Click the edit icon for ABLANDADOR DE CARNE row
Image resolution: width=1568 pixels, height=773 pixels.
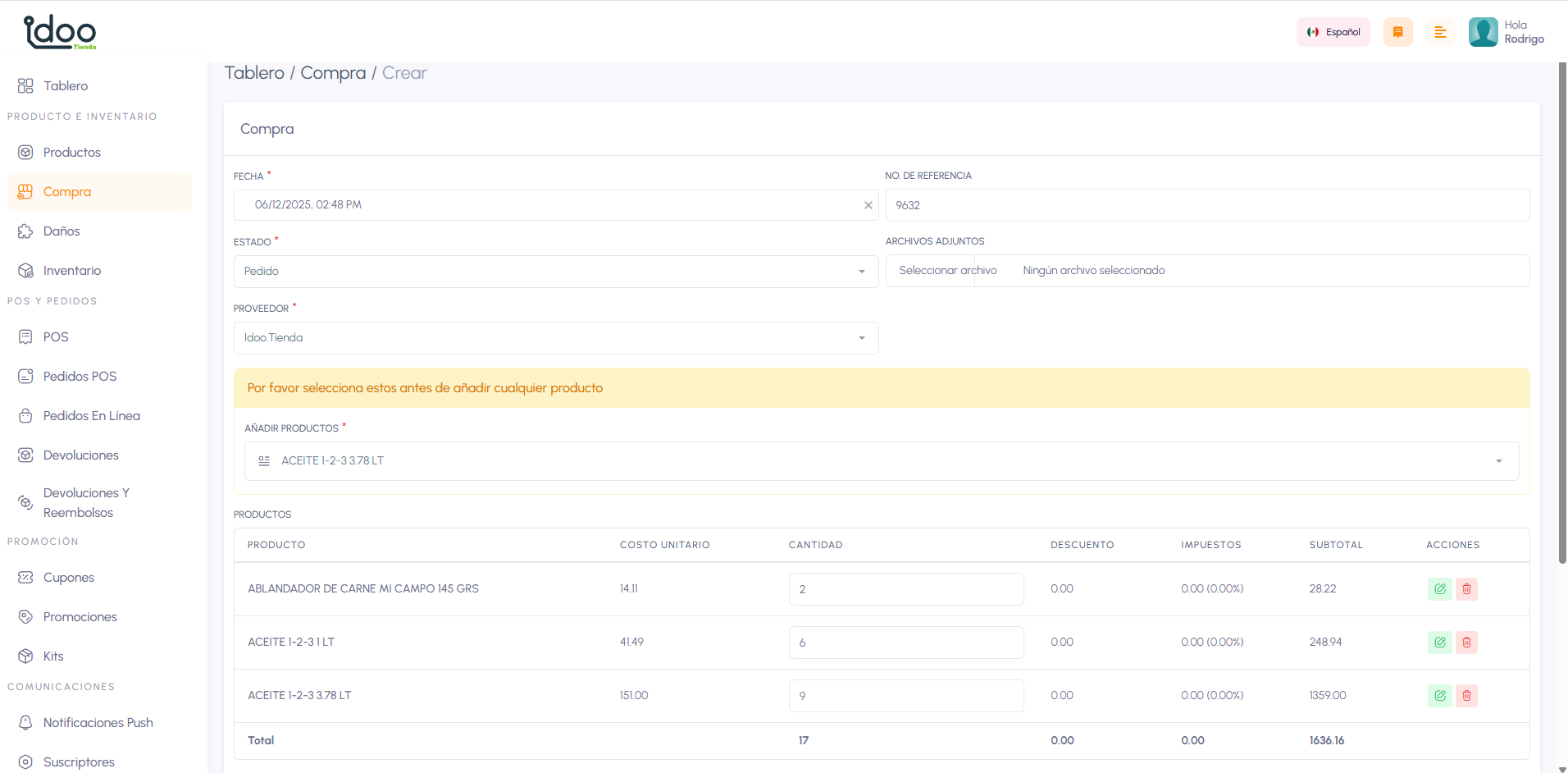1439,589
